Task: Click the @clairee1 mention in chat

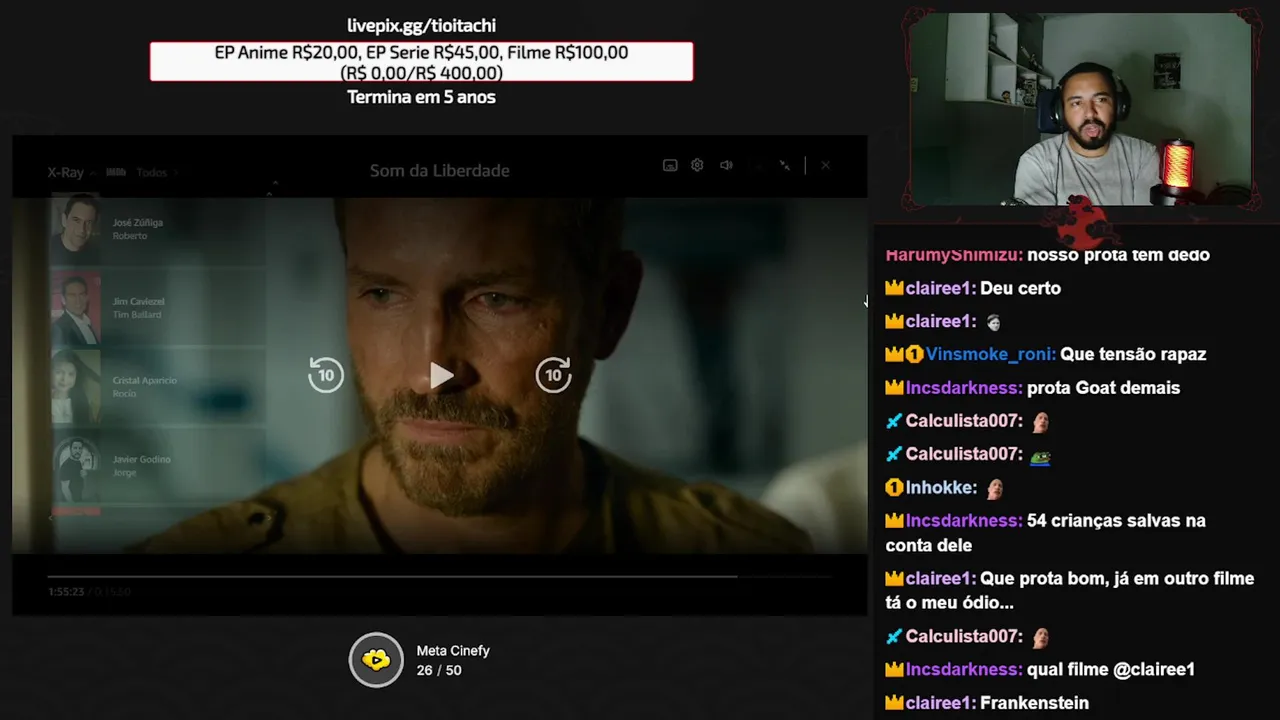Action: (x=1153, y=670)
